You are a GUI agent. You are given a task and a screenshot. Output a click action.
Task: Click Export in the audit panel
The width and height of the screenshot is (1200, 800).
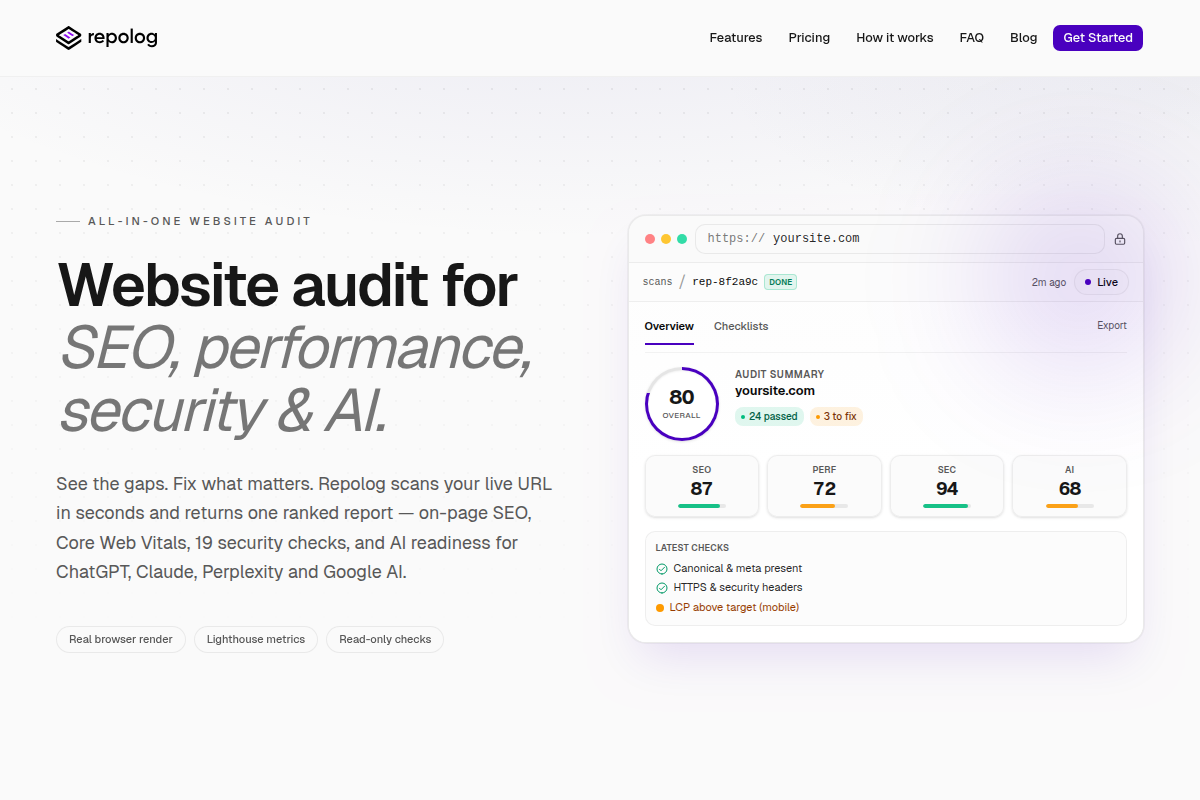coord(1112,325)
